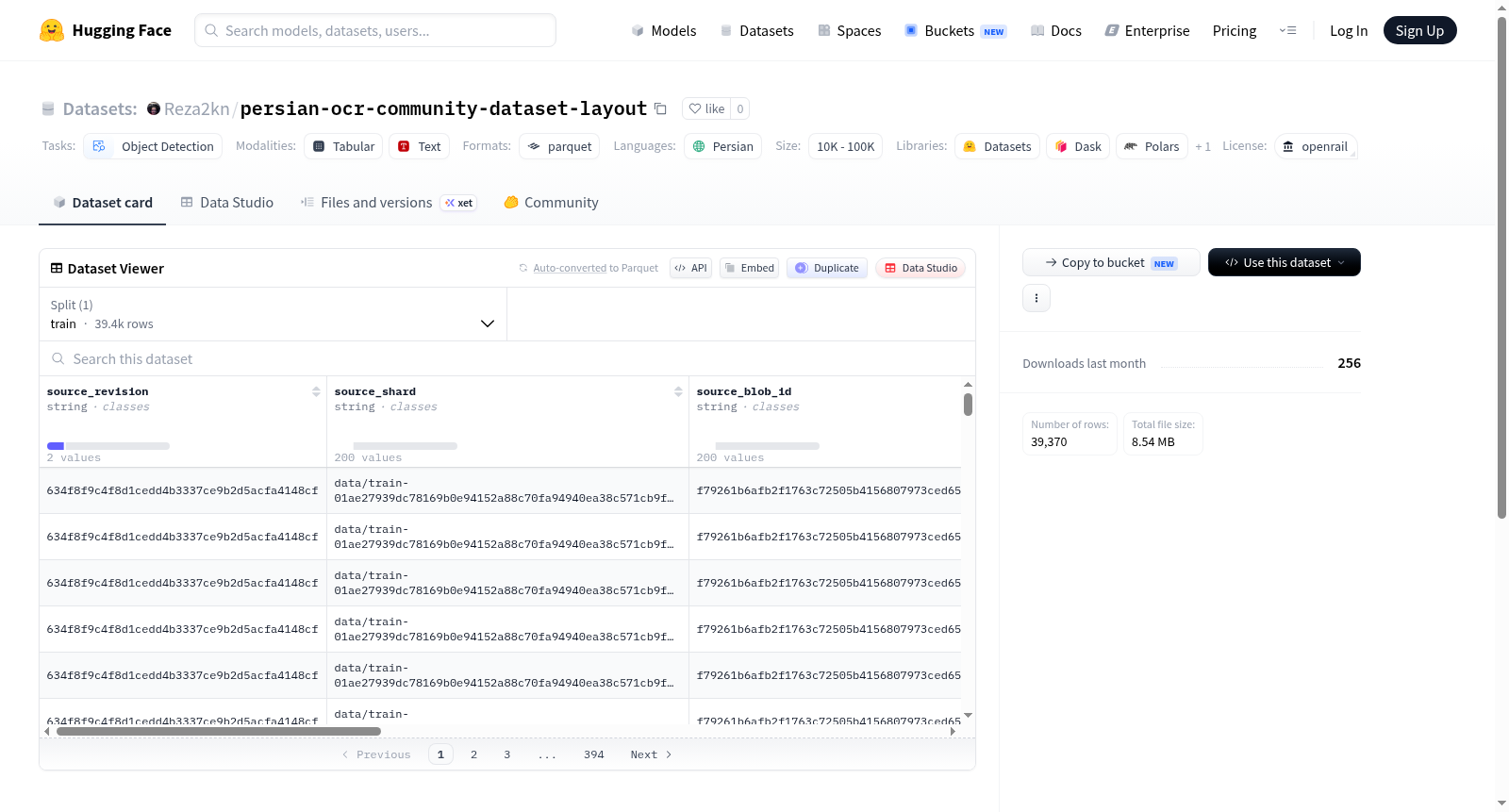
Task: Switch to Files and versions tab
Action: (x=388, y=202)
